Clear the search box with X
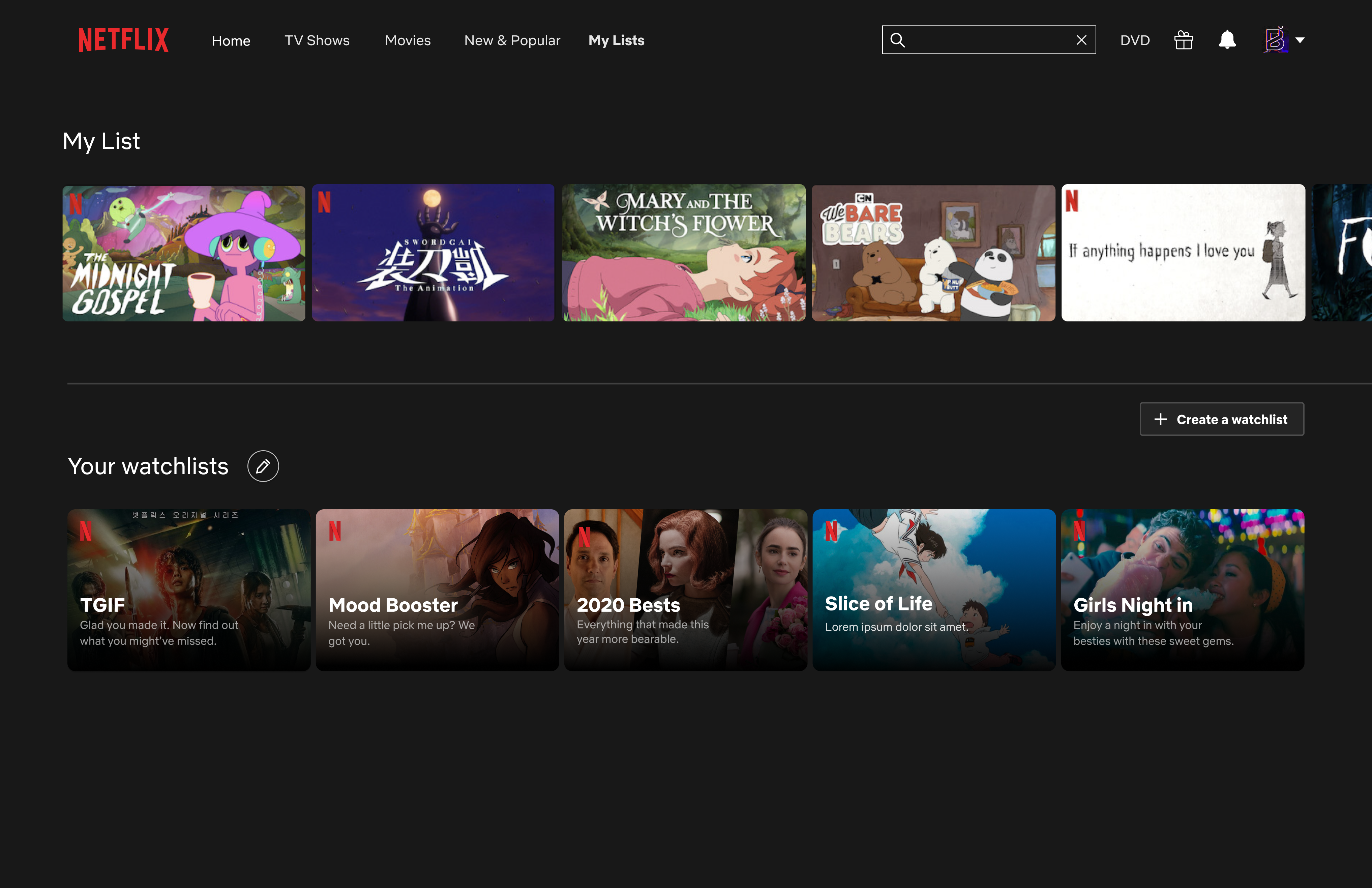Screen dimensions: 1372x888 1081,40
